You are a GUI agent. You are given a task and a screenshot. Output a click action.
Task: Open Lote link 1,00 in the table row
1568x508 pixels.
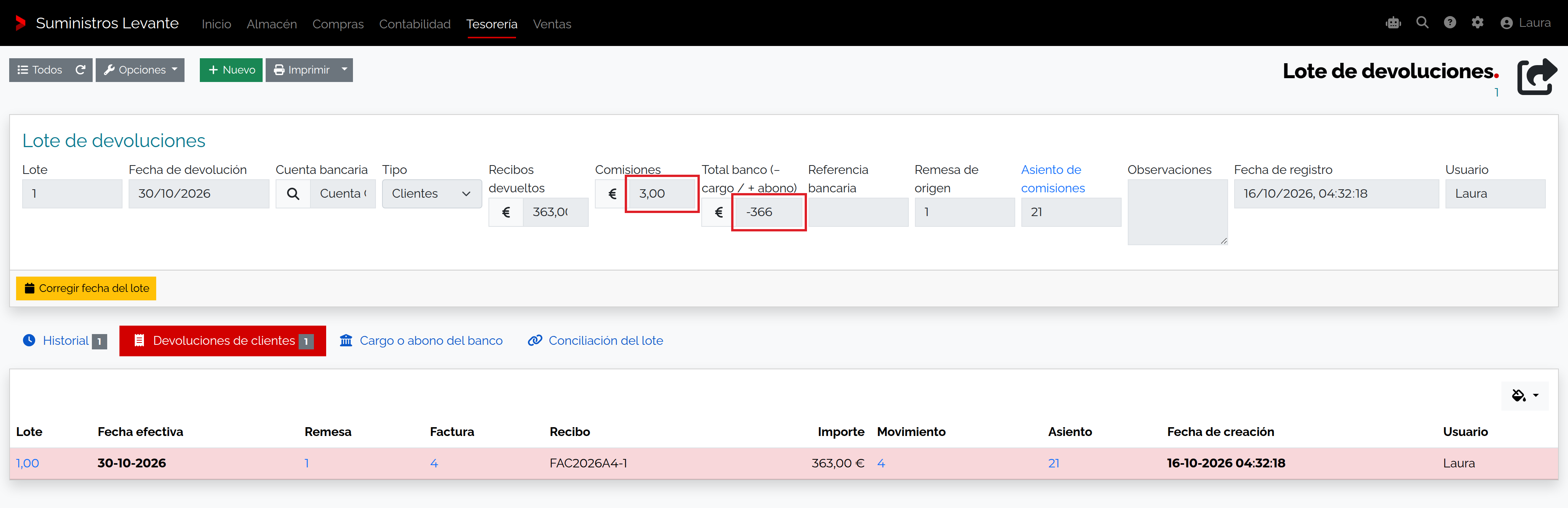pos(28,464)
